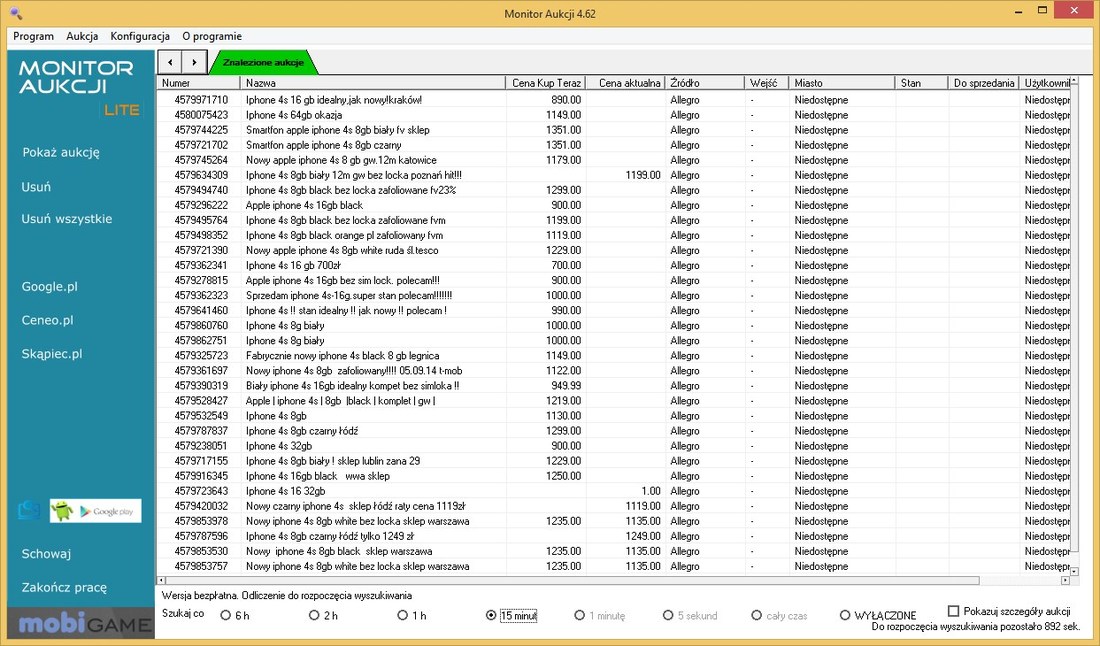Click the horizontal scrollbar of the table
Image resolution: width=1100 pixels, height=646 pixels.
coord(572,580)
